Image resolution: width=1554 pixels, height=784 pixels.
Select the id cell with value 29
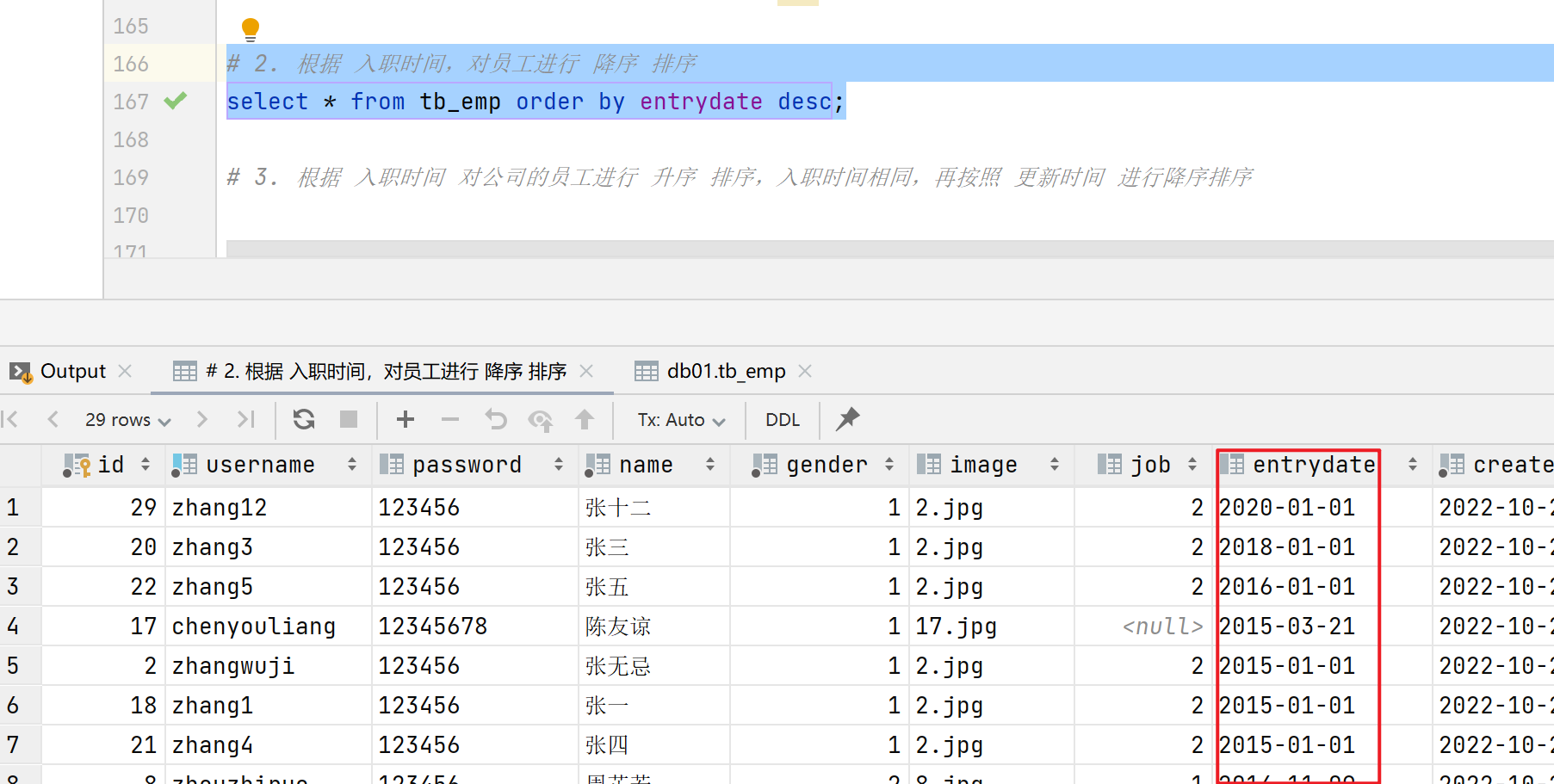click(103, 508)
